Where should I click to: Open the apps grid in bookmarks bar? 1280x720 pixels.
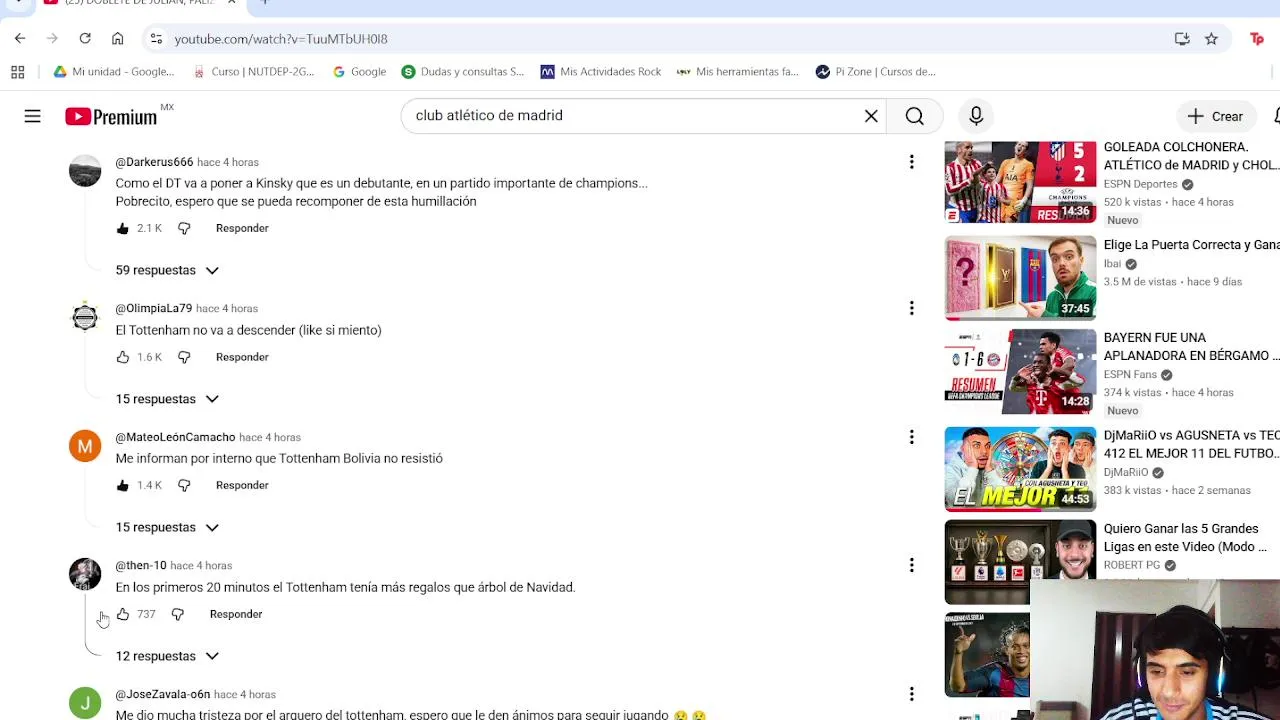click(x=17, y=72)
